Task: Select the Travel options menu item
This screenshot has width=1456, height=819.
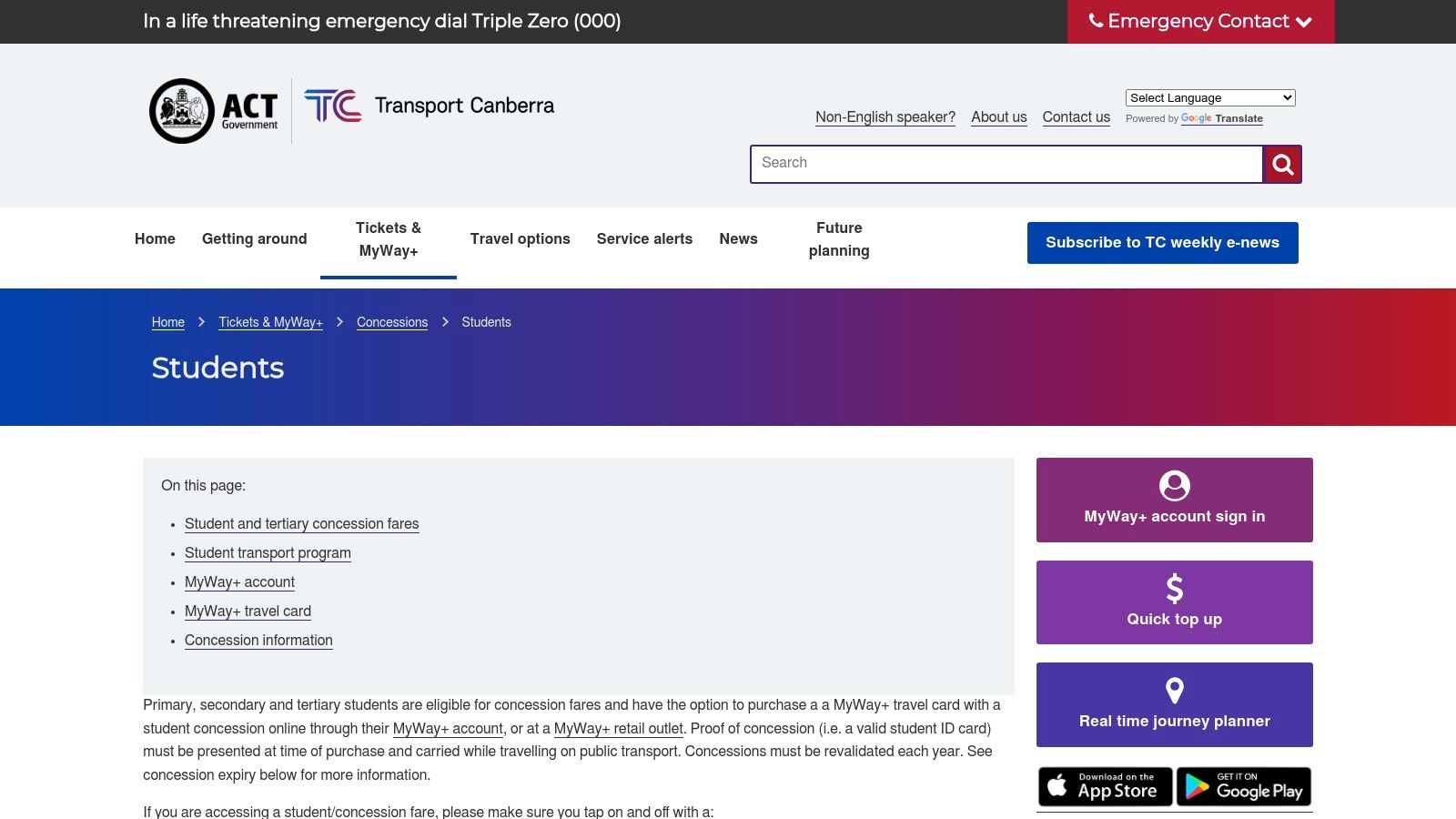Action: click(x=520, y=238)
